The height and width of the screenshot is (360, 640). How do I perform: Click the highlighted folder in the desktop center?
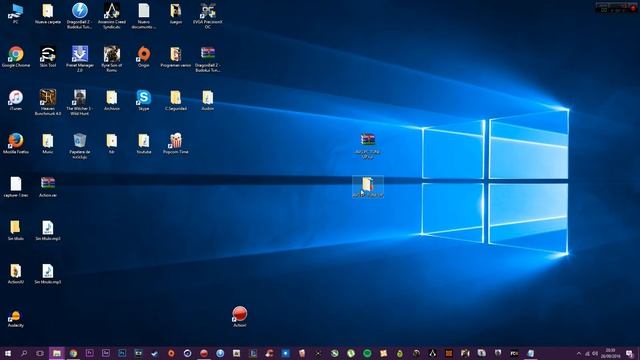point(367,187)
